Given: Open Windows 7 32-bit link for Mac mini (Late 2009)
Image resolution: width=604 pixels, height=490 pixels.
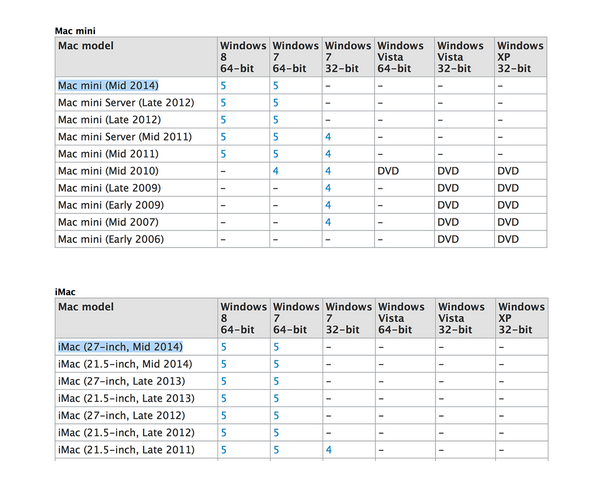Looking at the screenshot, I should 328,188.
